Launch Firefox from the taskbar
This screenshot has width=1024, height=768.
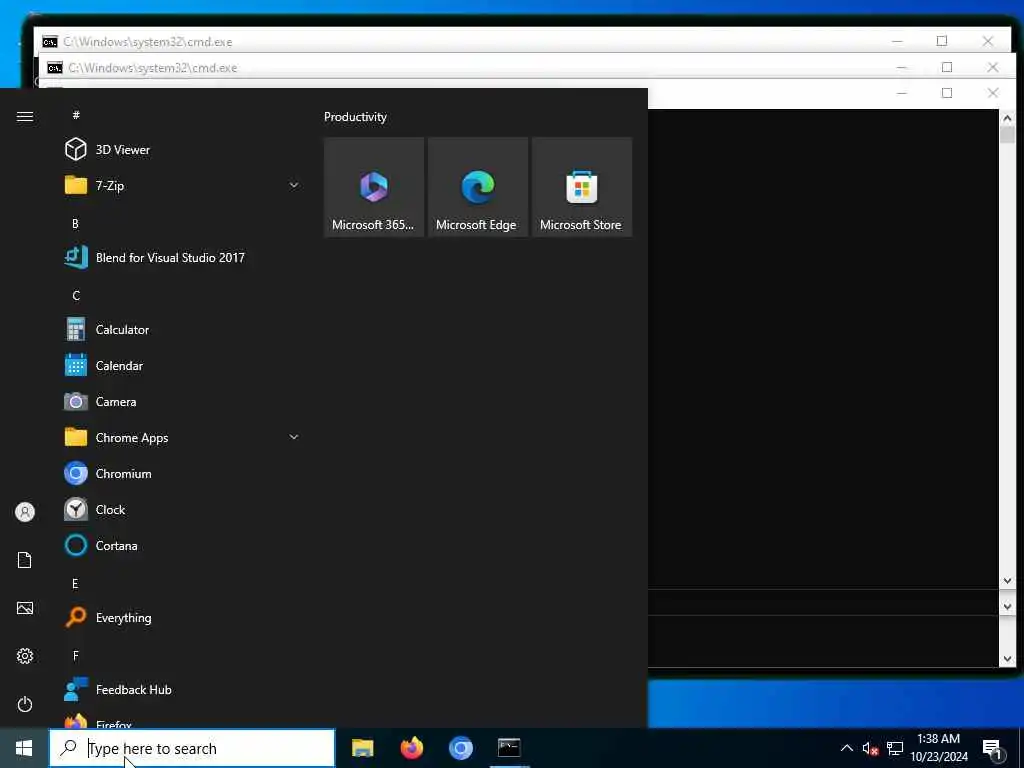point(411,748)
